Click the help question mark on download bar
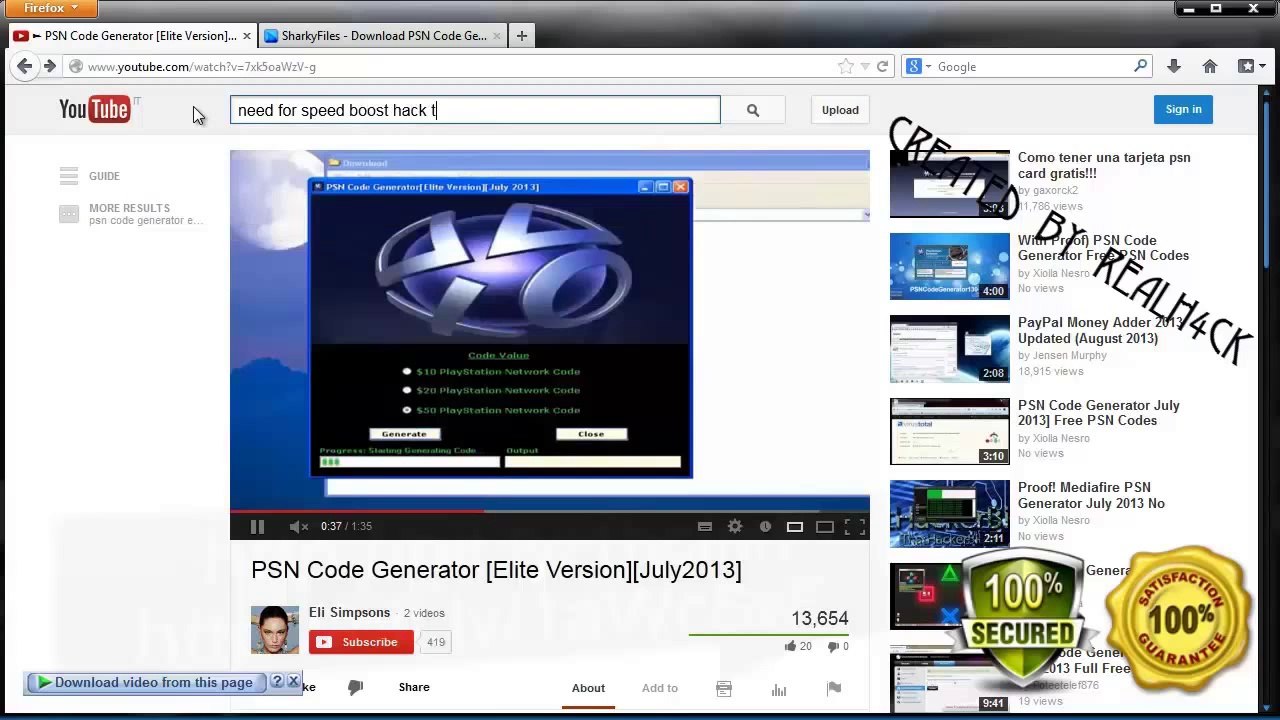Screen dimensions: 1280x720 point(278,682)
